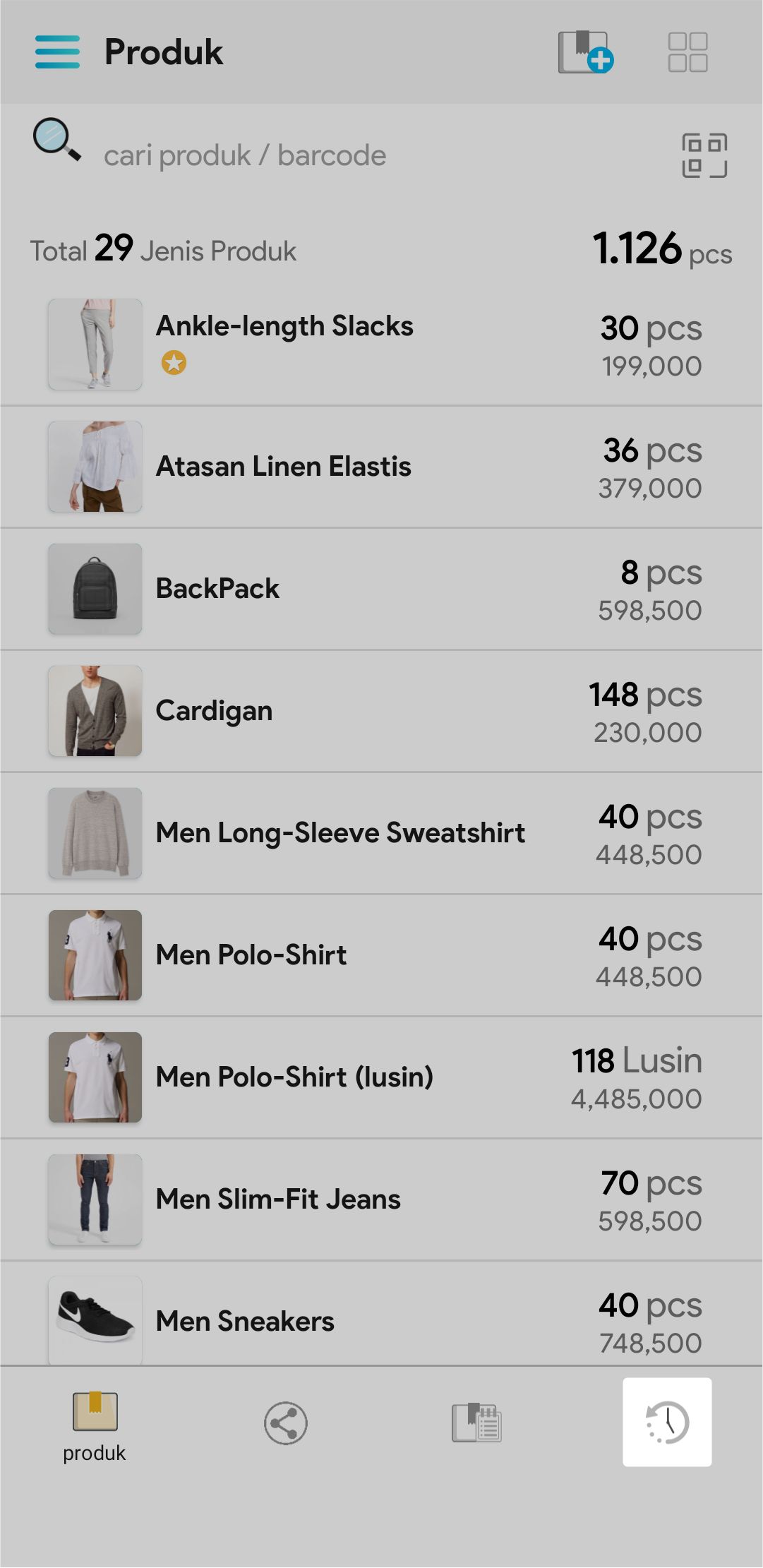Tap the add new product icon
Viewport: 763px width, 1568px height.
585,52
